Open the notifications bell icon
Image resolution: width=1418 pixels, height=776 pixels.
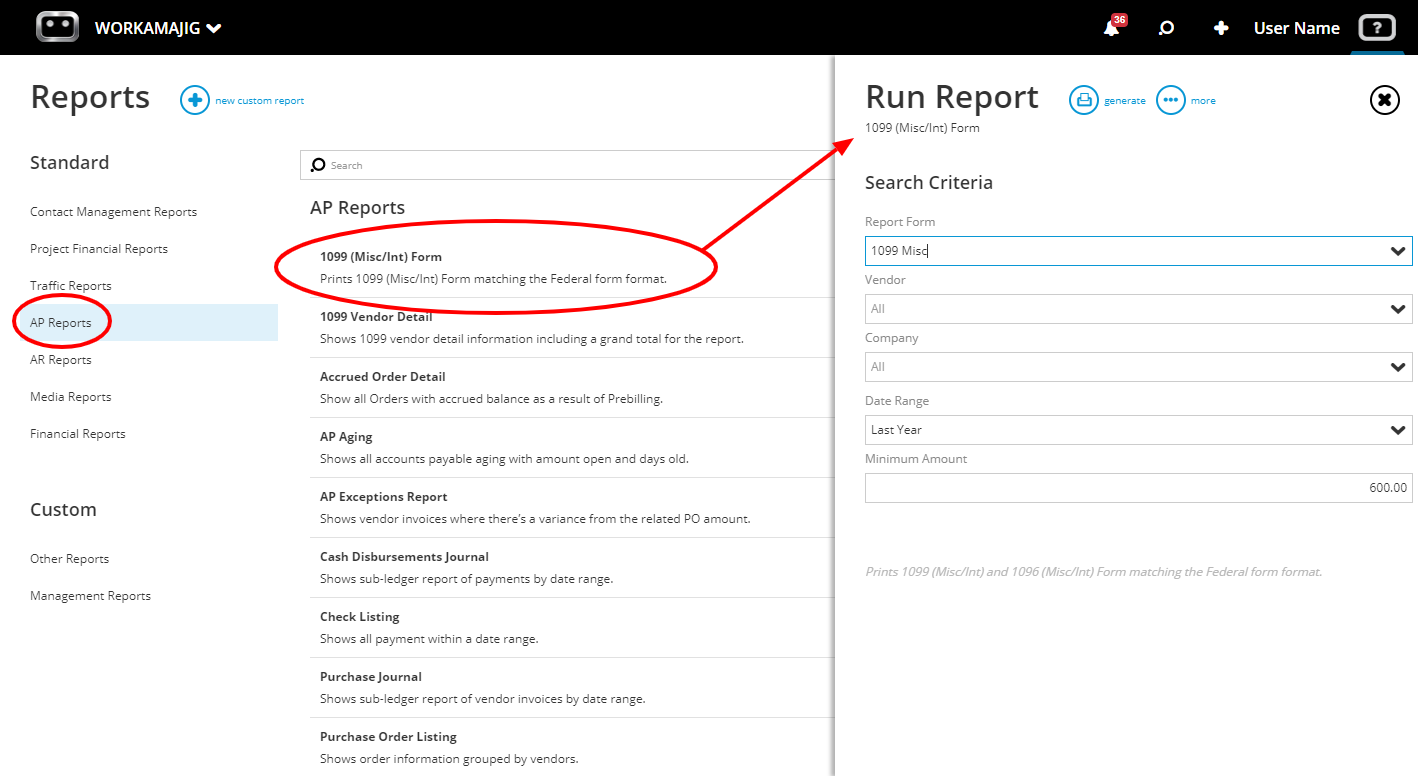(1111, 28)
